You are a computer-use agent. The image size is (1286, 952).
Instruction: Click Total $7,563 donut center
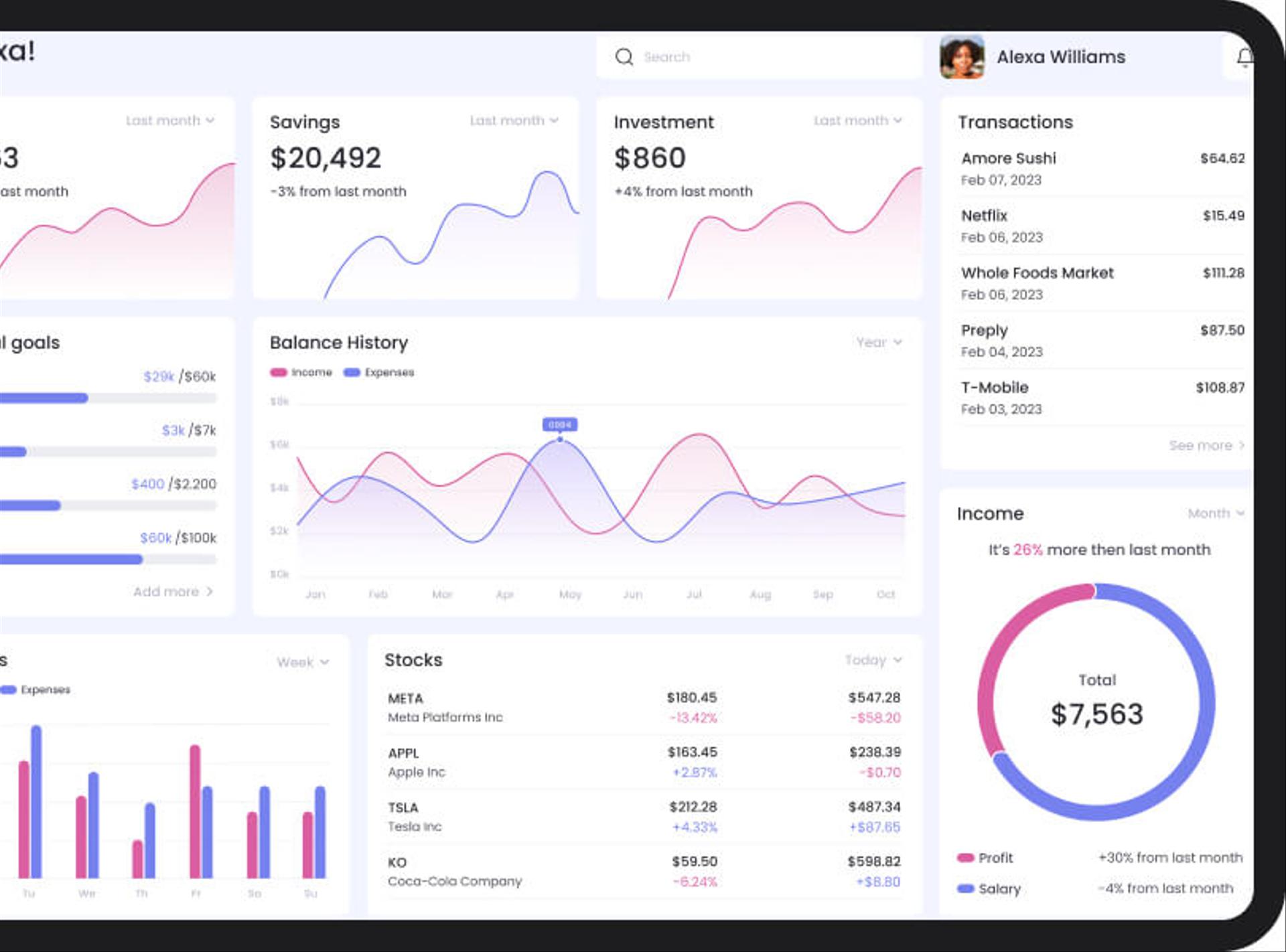tap(1096, 702)
